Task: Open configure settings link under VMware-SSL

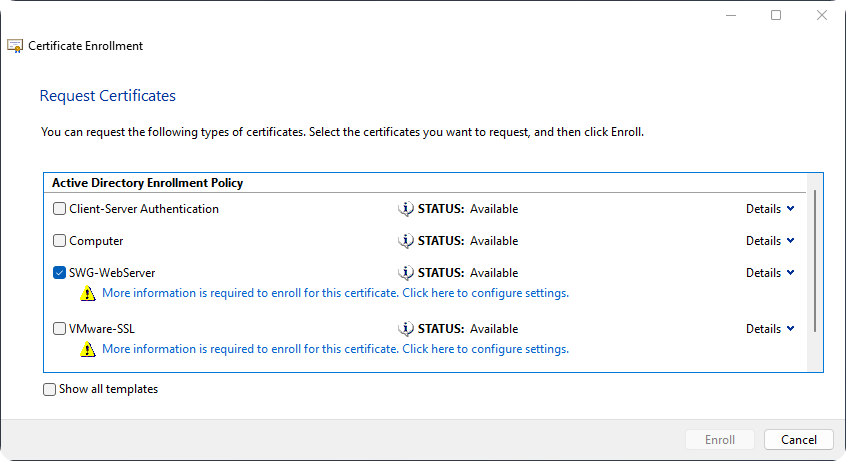Action: point(335,350)
